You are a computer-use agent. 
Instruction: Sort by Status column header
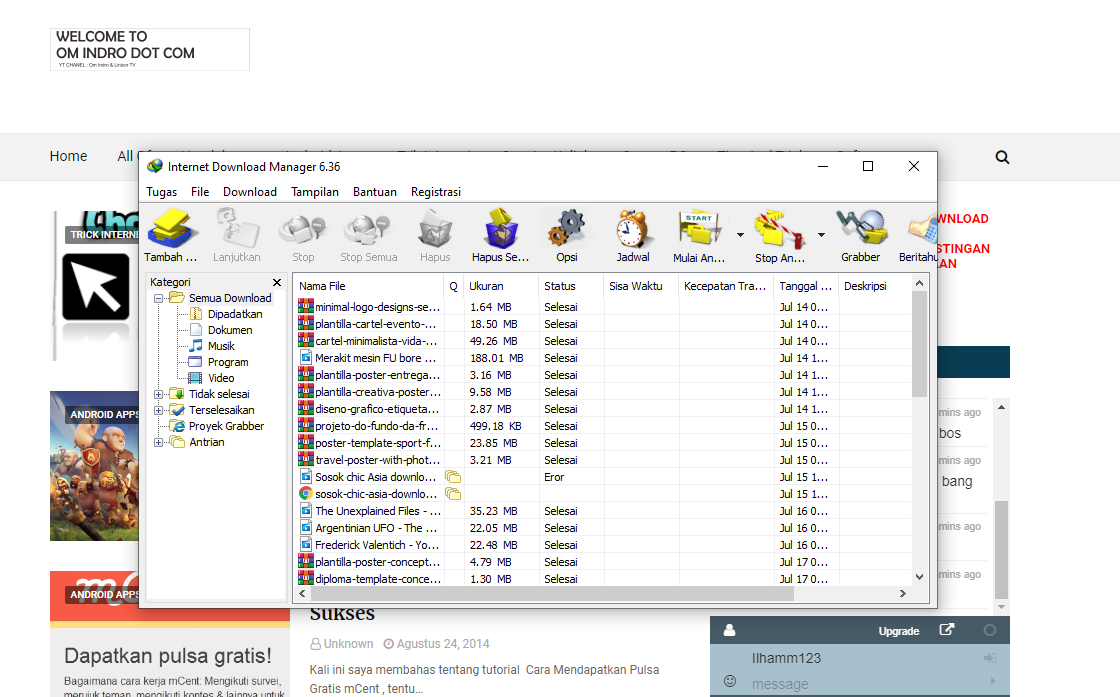tap(571, 286)
